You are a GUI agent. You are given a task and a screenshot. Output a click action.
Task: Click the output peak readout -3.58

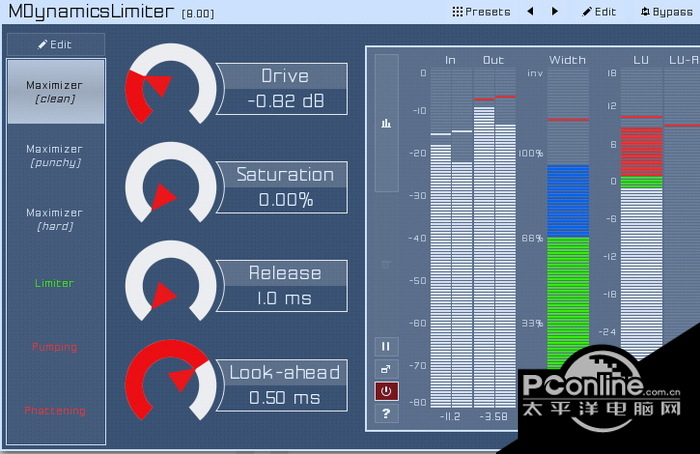tap(494, 417)
